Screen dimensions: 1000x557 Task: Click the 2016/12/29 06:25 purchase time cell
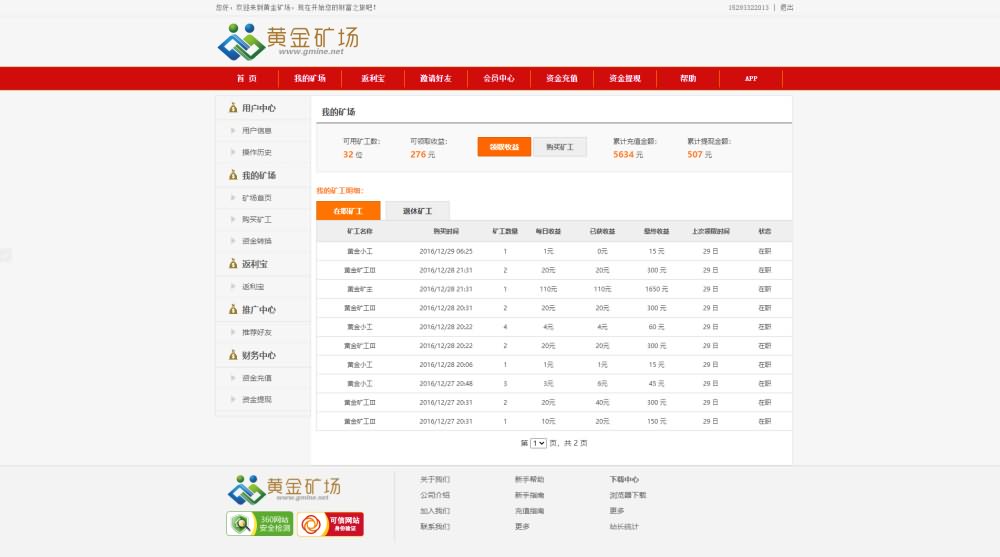[446, 251]
